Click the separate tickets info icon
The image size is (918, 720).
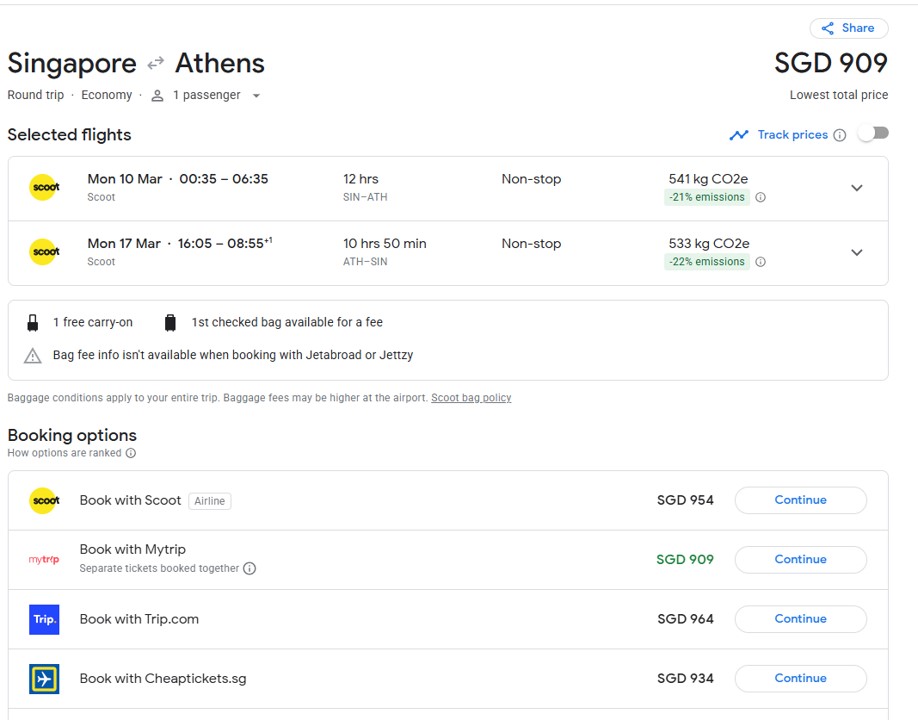[250, 569]
